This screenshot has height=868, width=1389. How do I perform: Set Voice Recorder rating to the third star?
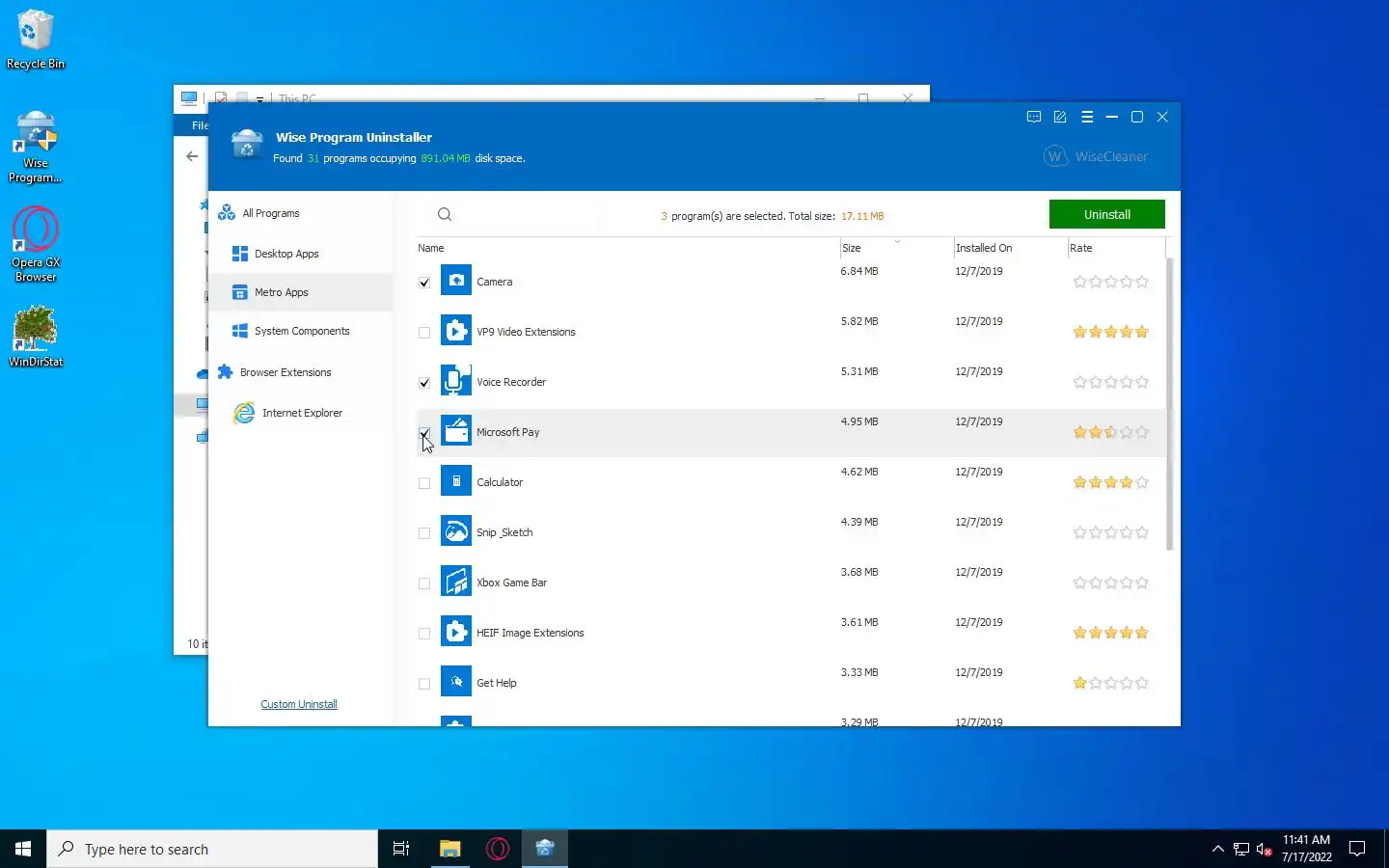(1111, 383)
